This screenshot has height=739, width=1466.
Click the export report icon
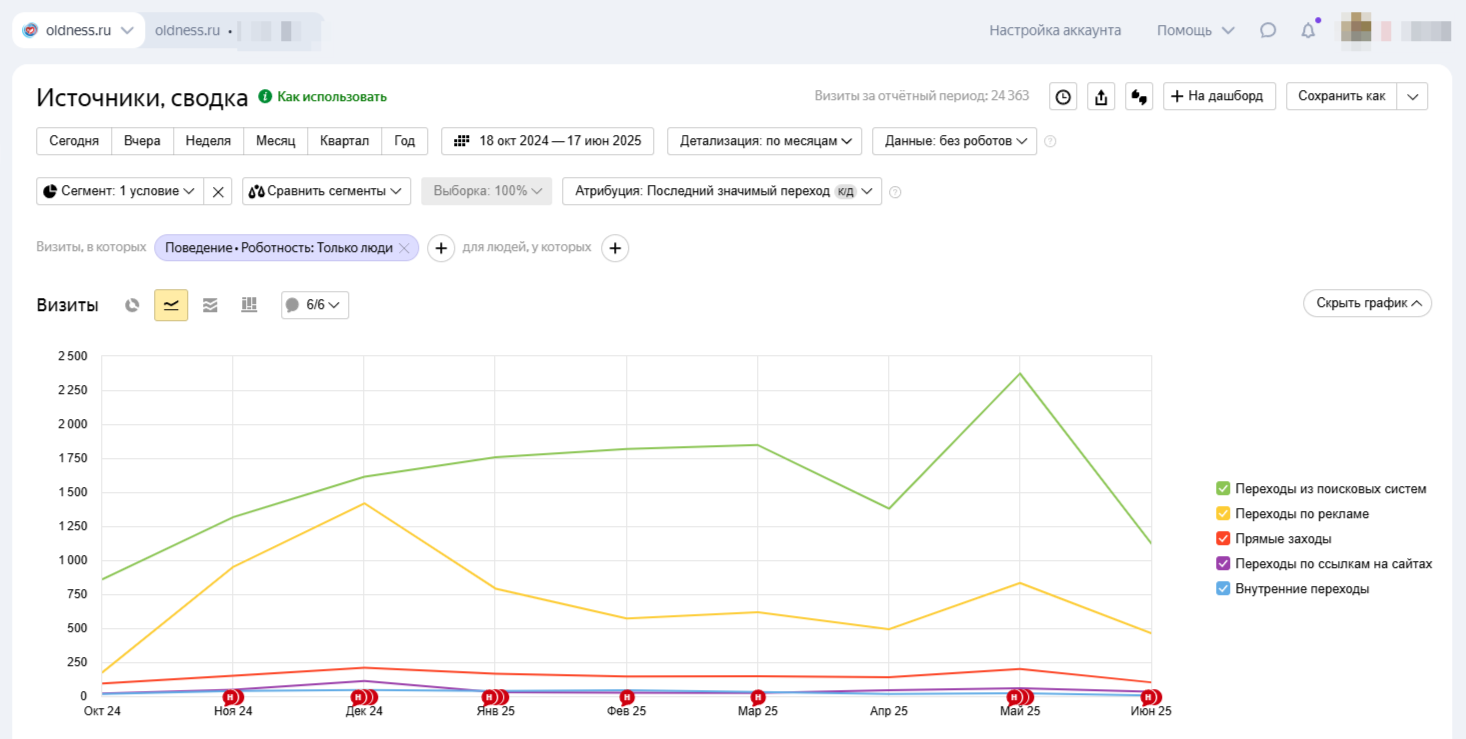click(1101, 97)
